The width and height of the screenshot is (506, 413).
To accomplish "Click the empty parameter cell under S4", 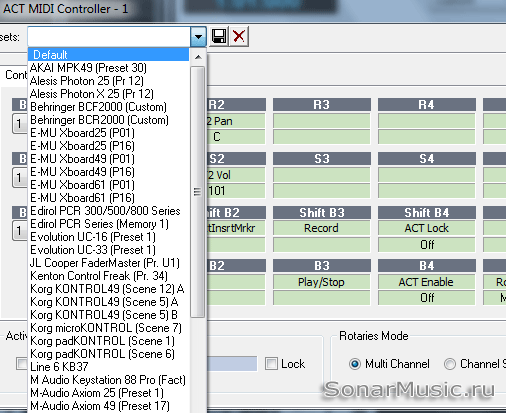I will coord(427,175).
